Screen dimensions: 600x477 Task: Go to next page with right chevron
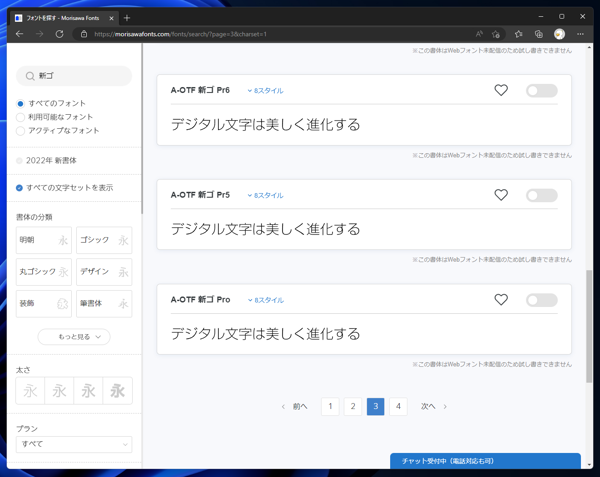pyautogui.click(x=445, y=407)
